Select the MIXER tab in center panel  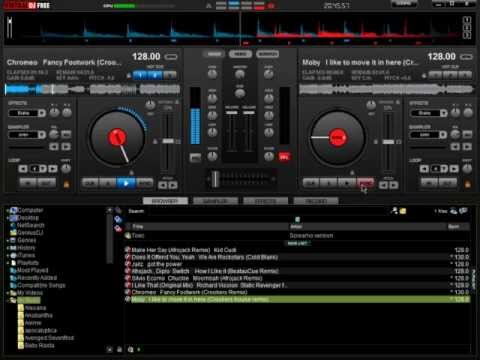tap(214, 54)
